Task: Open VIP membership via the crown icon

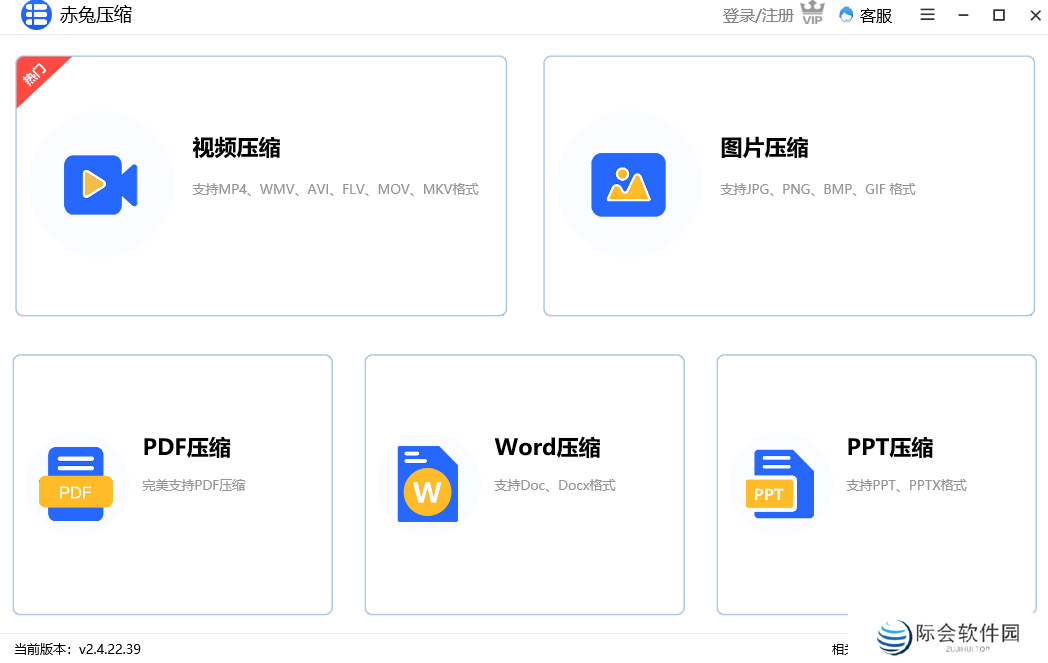Action: (x=812, y=13)
